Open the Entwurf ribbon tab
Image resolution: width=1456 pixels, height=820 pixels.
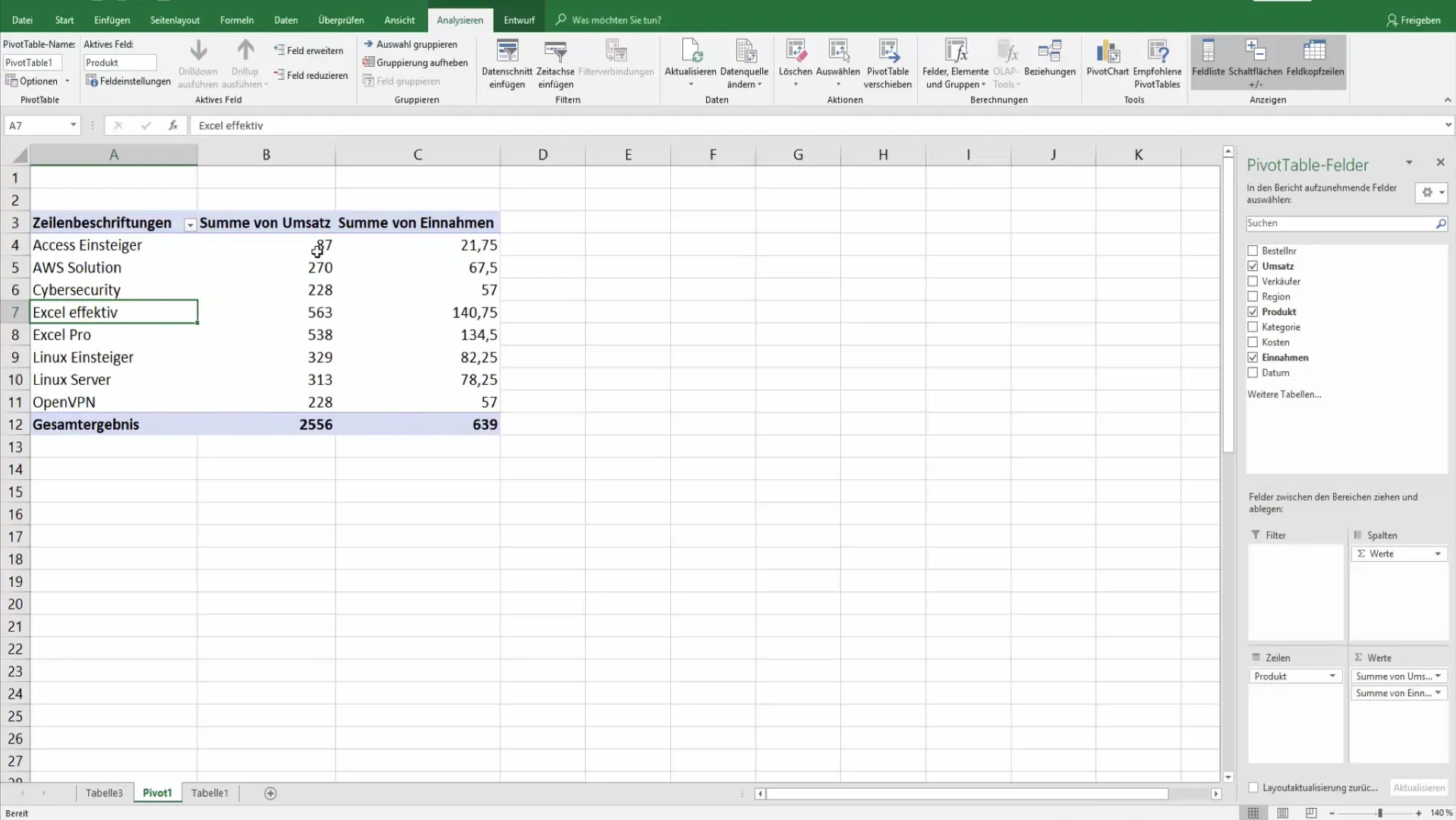pos(519,20)
